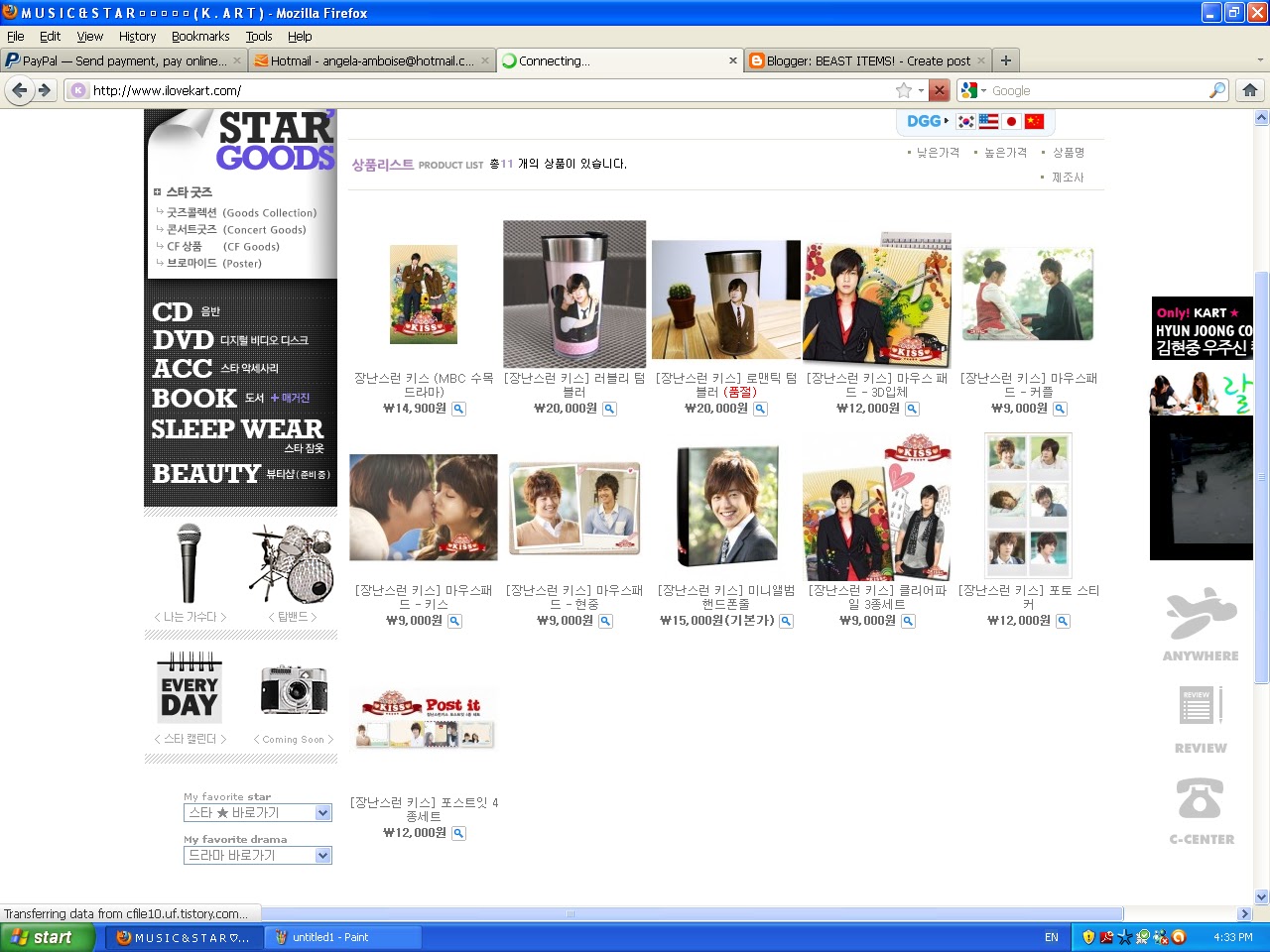Click the EN language indicator in tray
This screenshot has height=952, width=1270.
pos(1052,937)
